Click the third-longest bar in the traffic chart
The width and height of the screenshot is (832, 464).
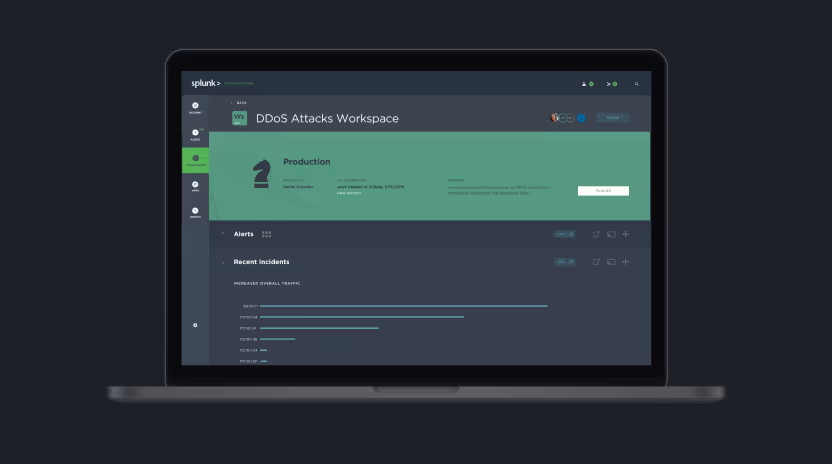click(319, 328)
